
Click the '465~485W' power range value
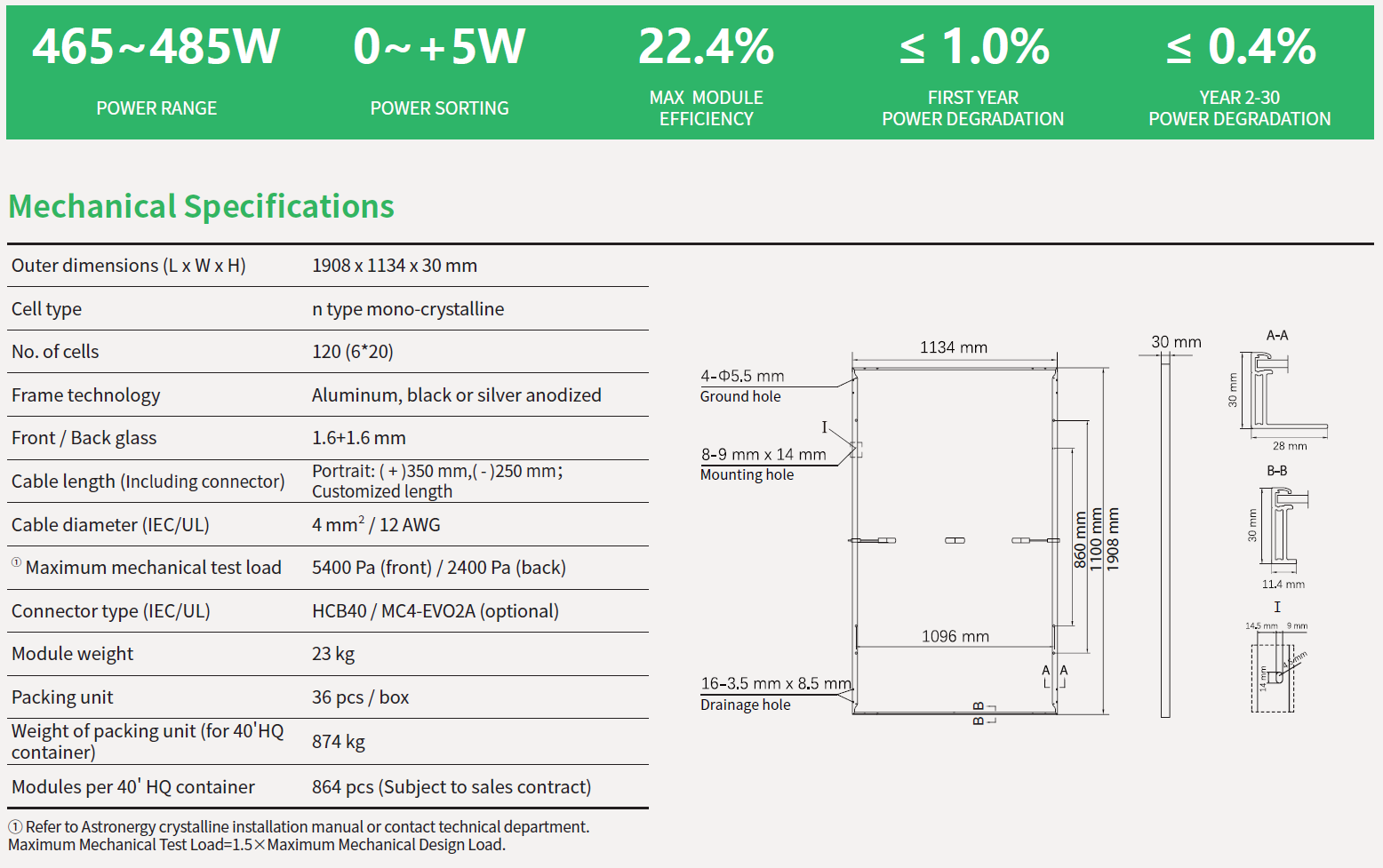[156, 46]
